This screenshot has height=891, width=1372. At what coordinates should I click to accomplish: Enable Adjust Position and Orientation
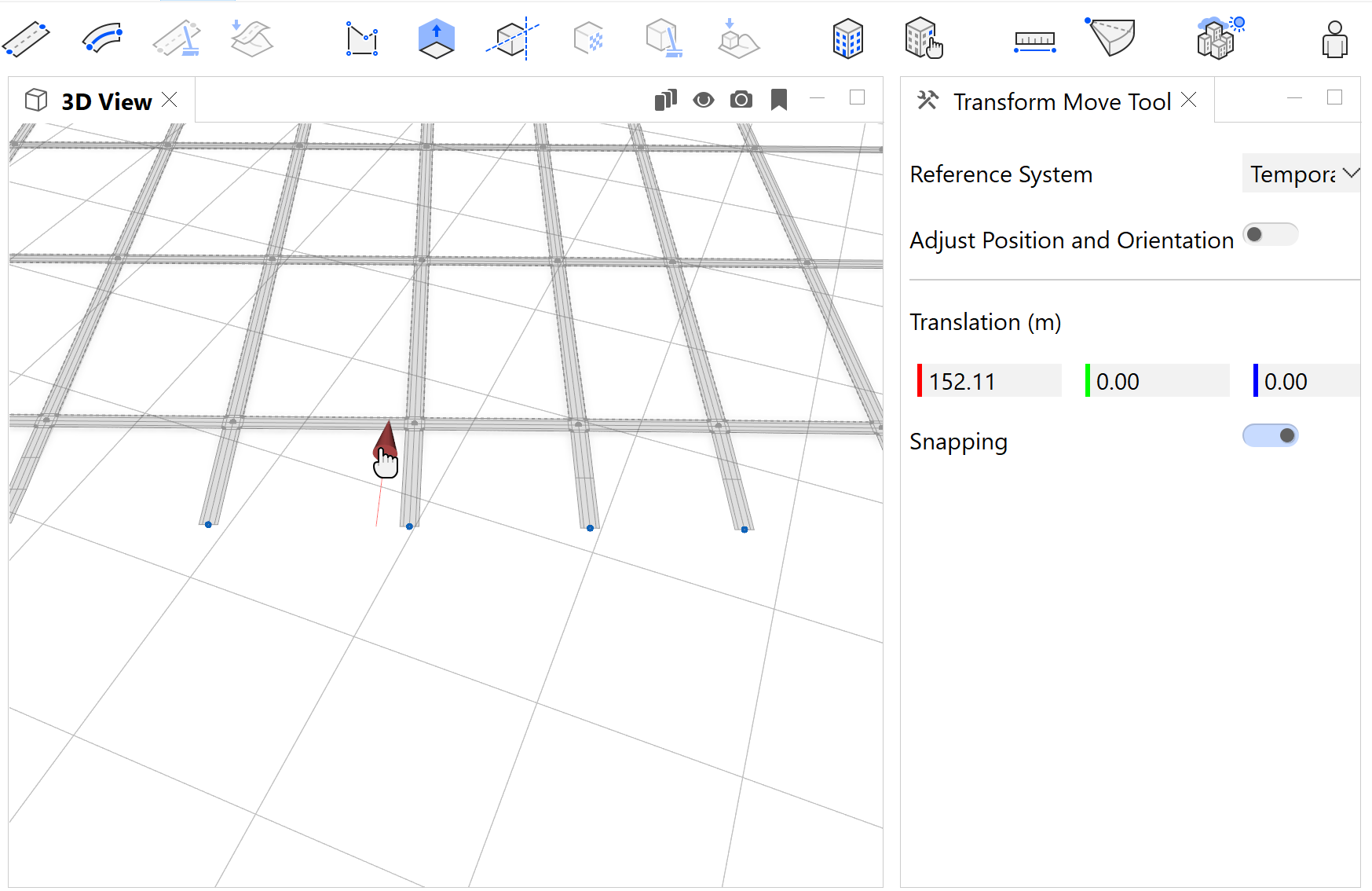pyautogui.click(x=1270, y=234)
